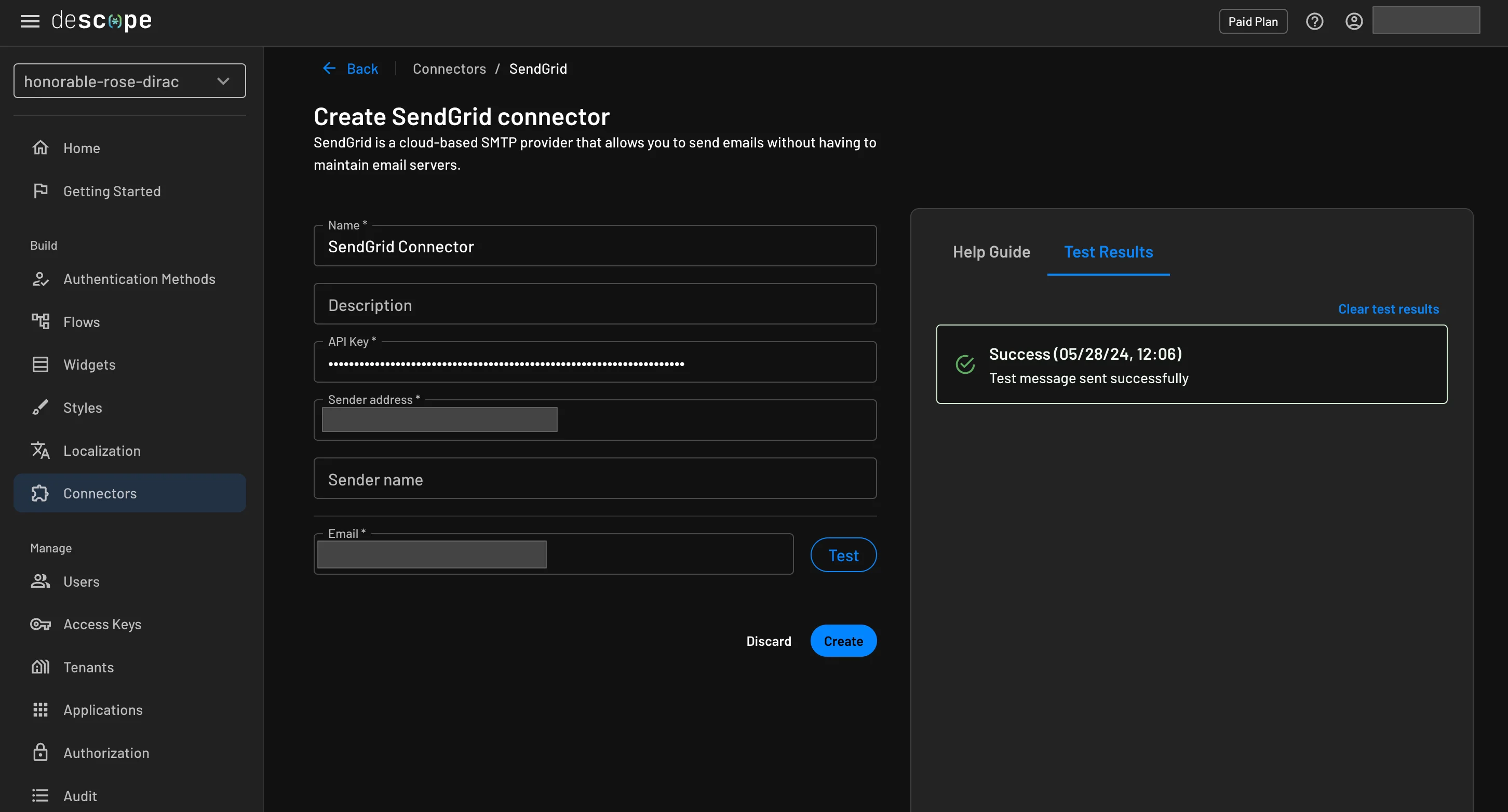The width and height of the screenshot is (1508, 812).
Task: Open the Flows page
Action: click(x=129, y=322)
